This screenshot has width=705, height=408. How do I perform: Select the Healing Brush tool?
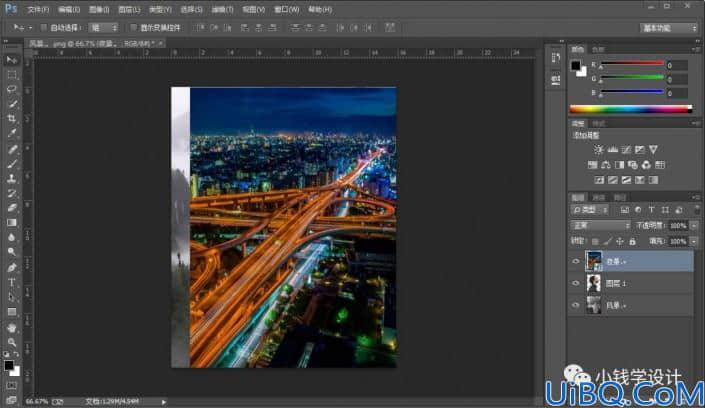[12, 149]
